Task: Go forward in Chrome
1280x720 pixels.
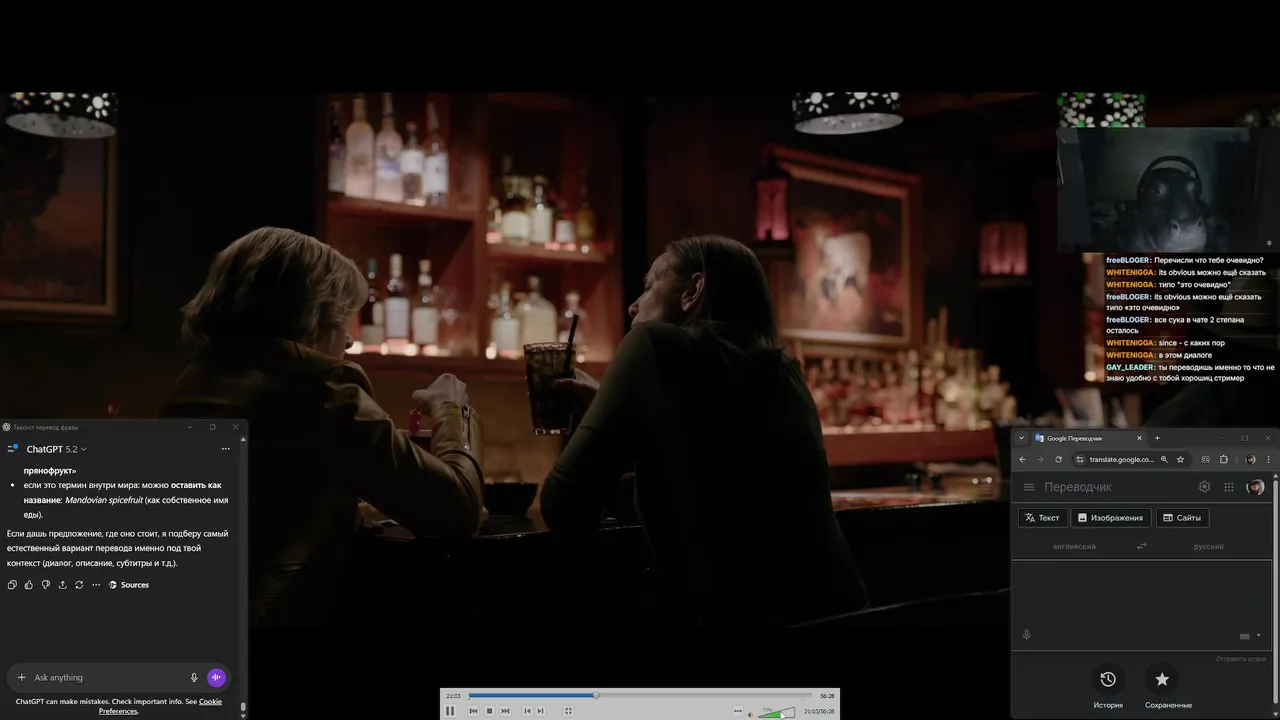Action: [x=1040, y=459]
